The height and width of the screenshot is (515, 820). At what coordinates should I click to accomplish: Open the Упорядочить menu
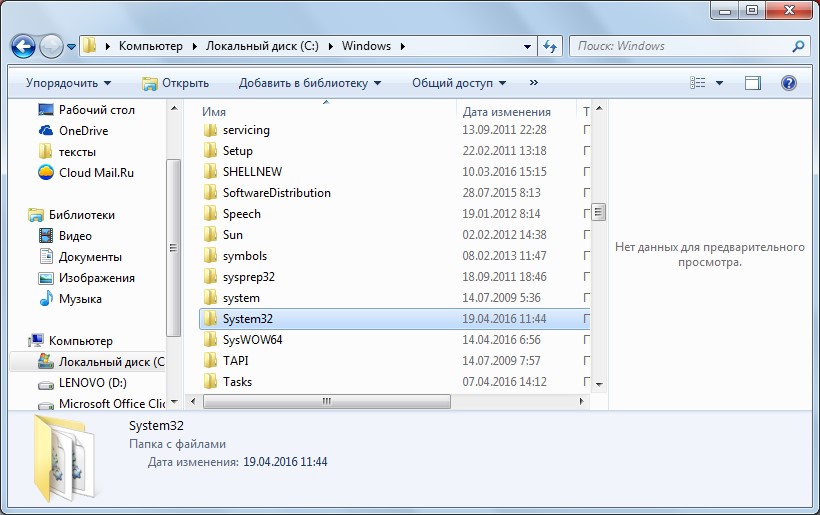tap(69, 83)
